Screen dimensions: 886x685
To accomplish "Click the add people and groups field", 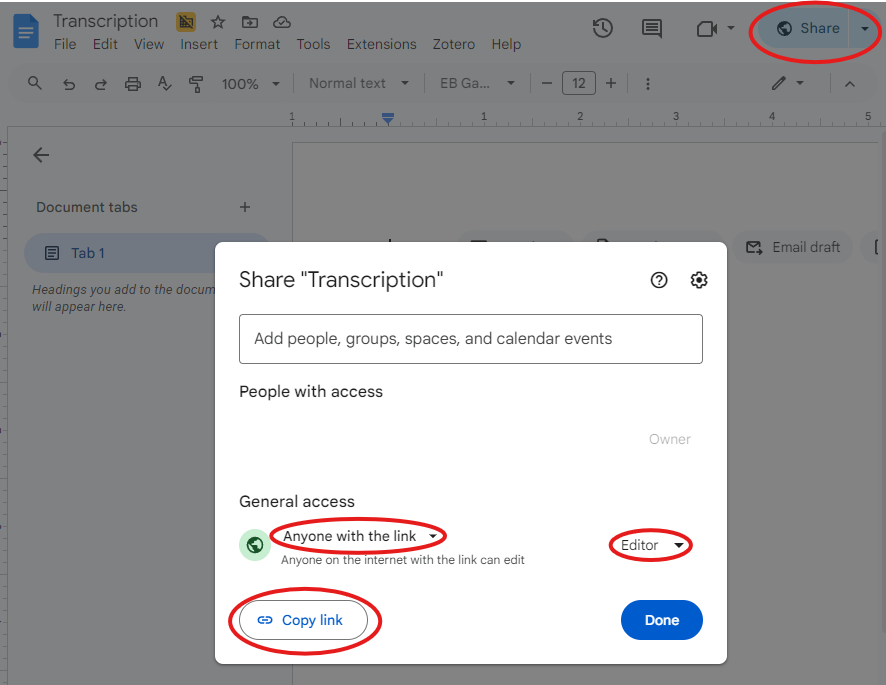I will [x=470, y=339].
